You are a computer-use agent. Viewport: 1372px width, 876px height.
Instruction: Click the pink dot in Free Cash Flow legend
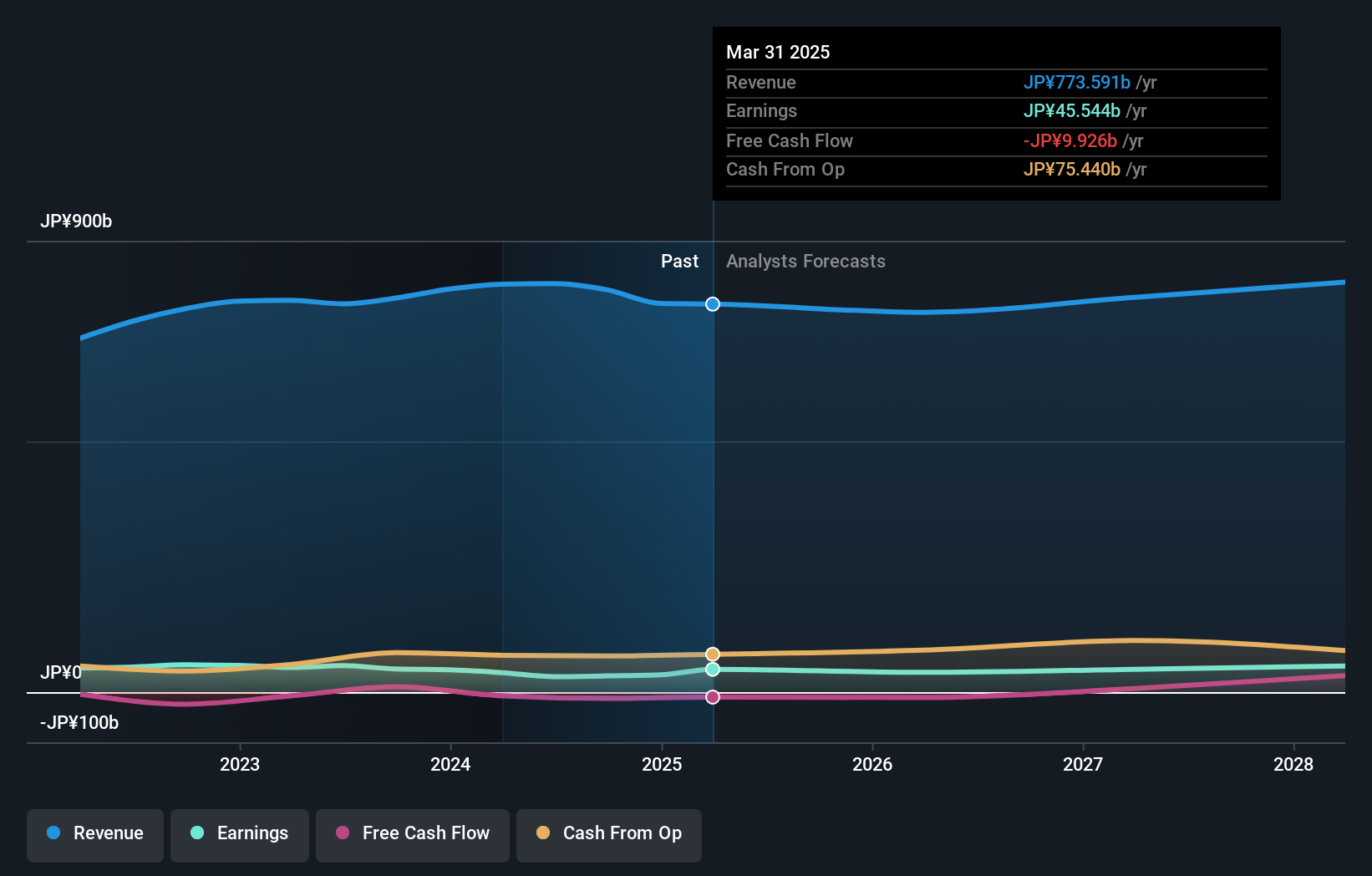click(343, 833)
